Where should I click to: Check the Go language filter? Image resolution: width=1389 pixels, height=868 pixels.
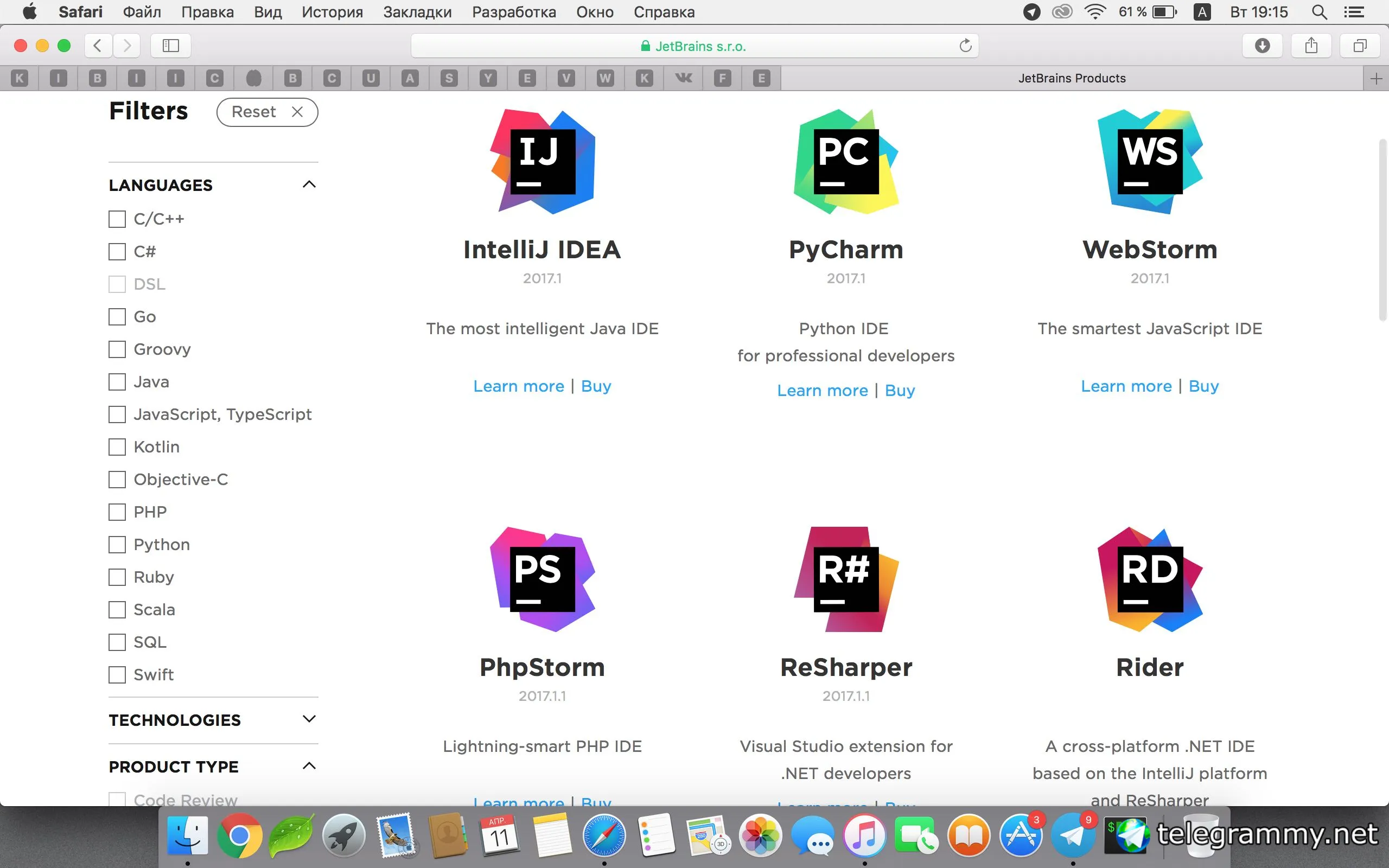point(117,316)
